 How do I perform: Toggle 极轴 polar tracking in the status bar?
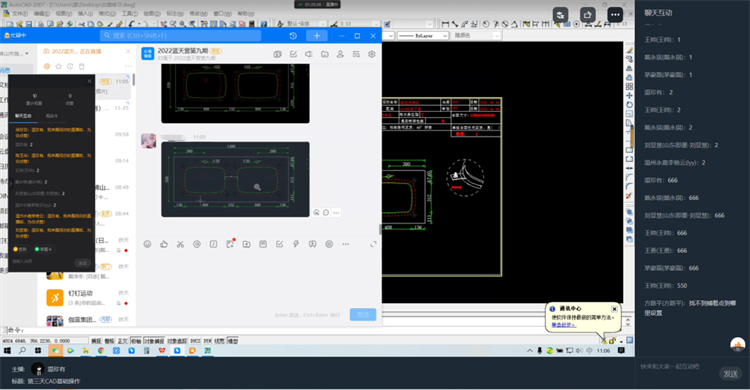(136, 341)
